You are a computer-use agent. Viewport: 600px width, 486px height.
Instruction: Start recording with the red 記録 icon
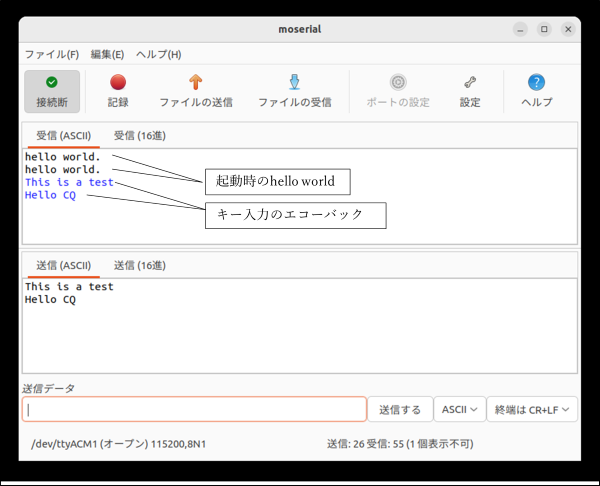tap(118, 82)
